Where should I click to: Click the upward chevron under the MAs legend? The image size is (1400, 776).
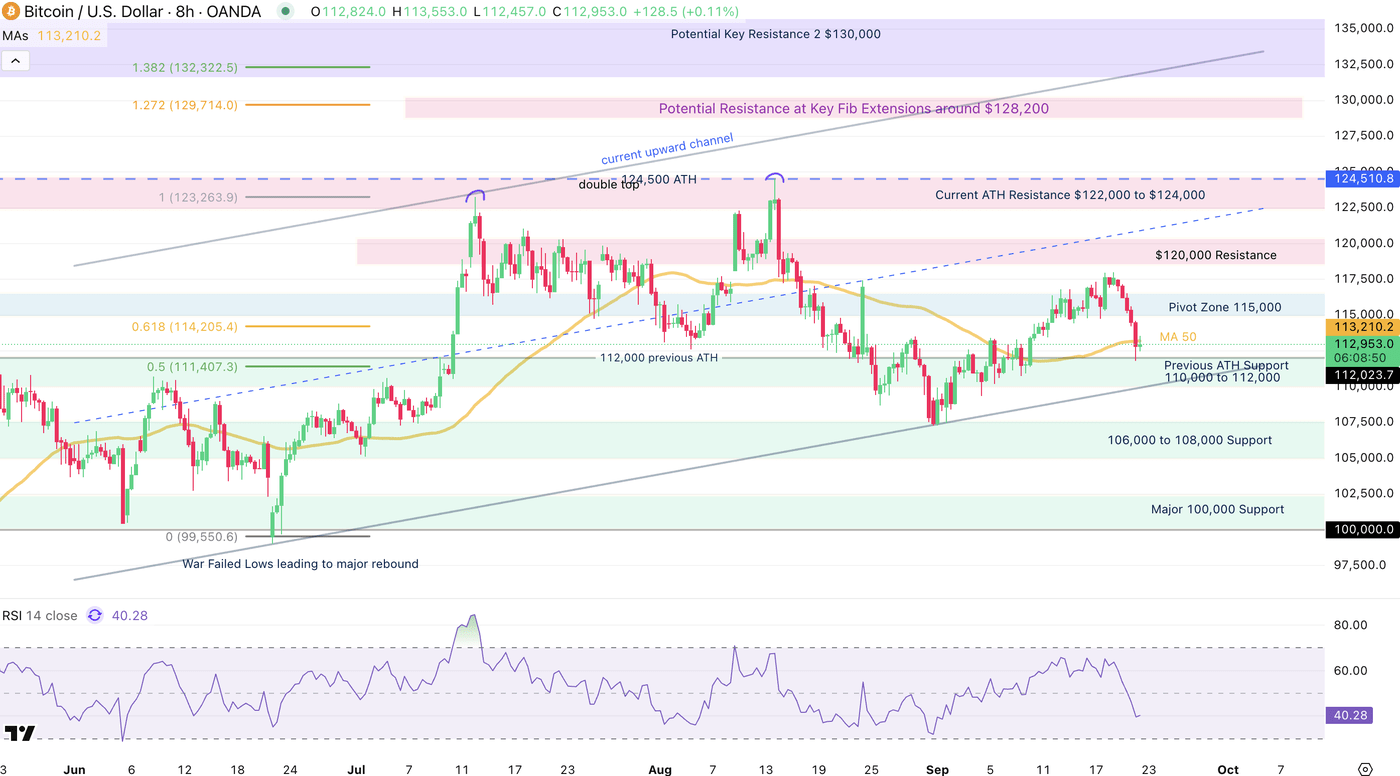point(15,60)
